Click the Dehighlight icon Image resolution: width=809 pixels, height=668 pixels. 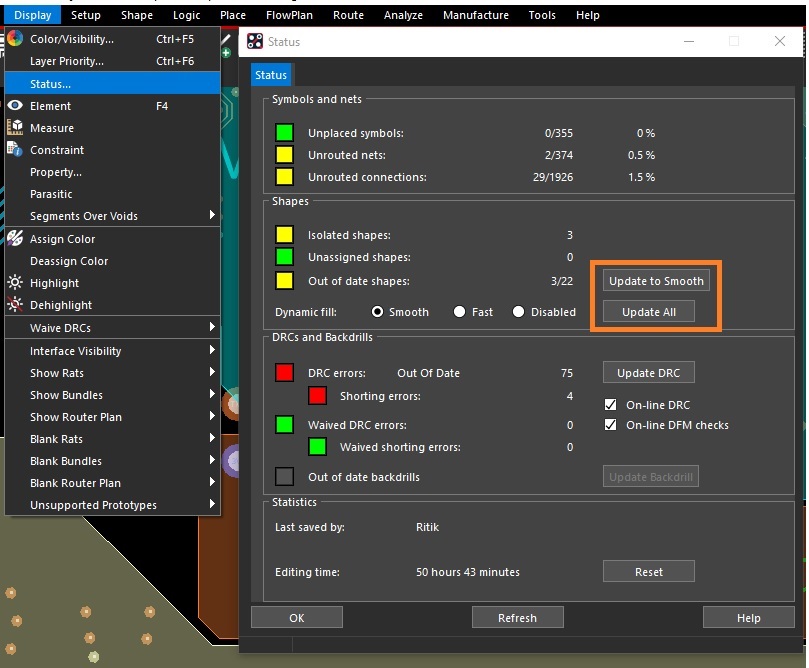pos(15,305)
